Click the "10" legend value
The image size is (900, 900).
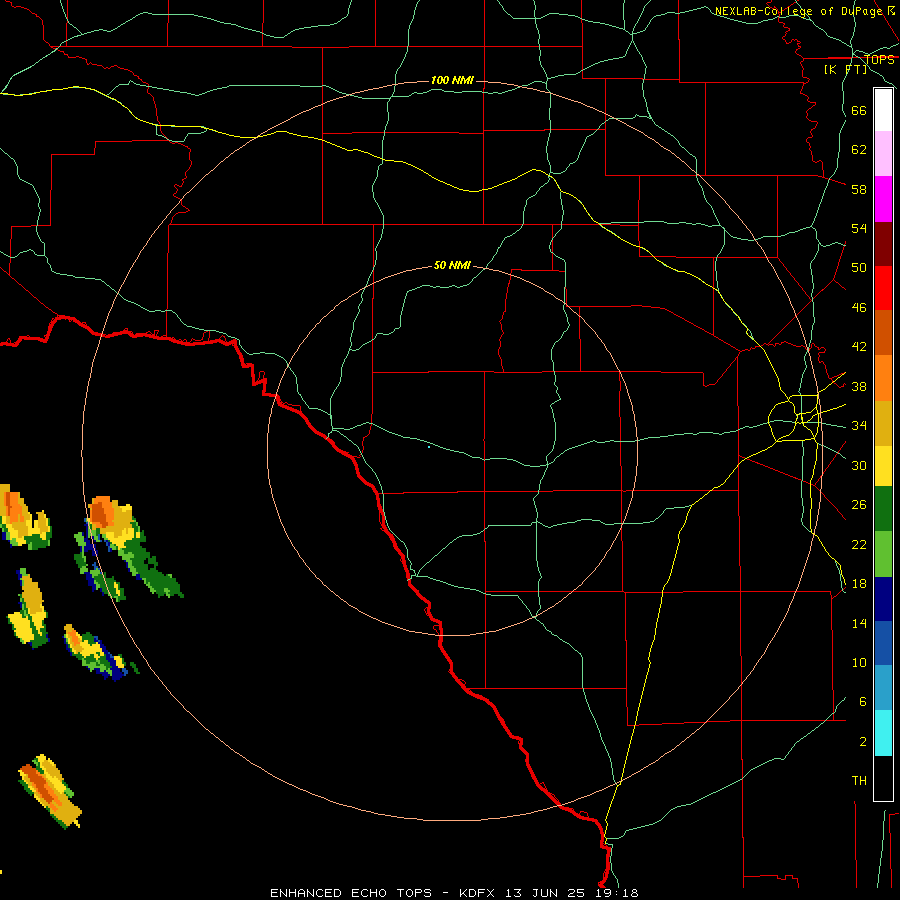(859, 662)
